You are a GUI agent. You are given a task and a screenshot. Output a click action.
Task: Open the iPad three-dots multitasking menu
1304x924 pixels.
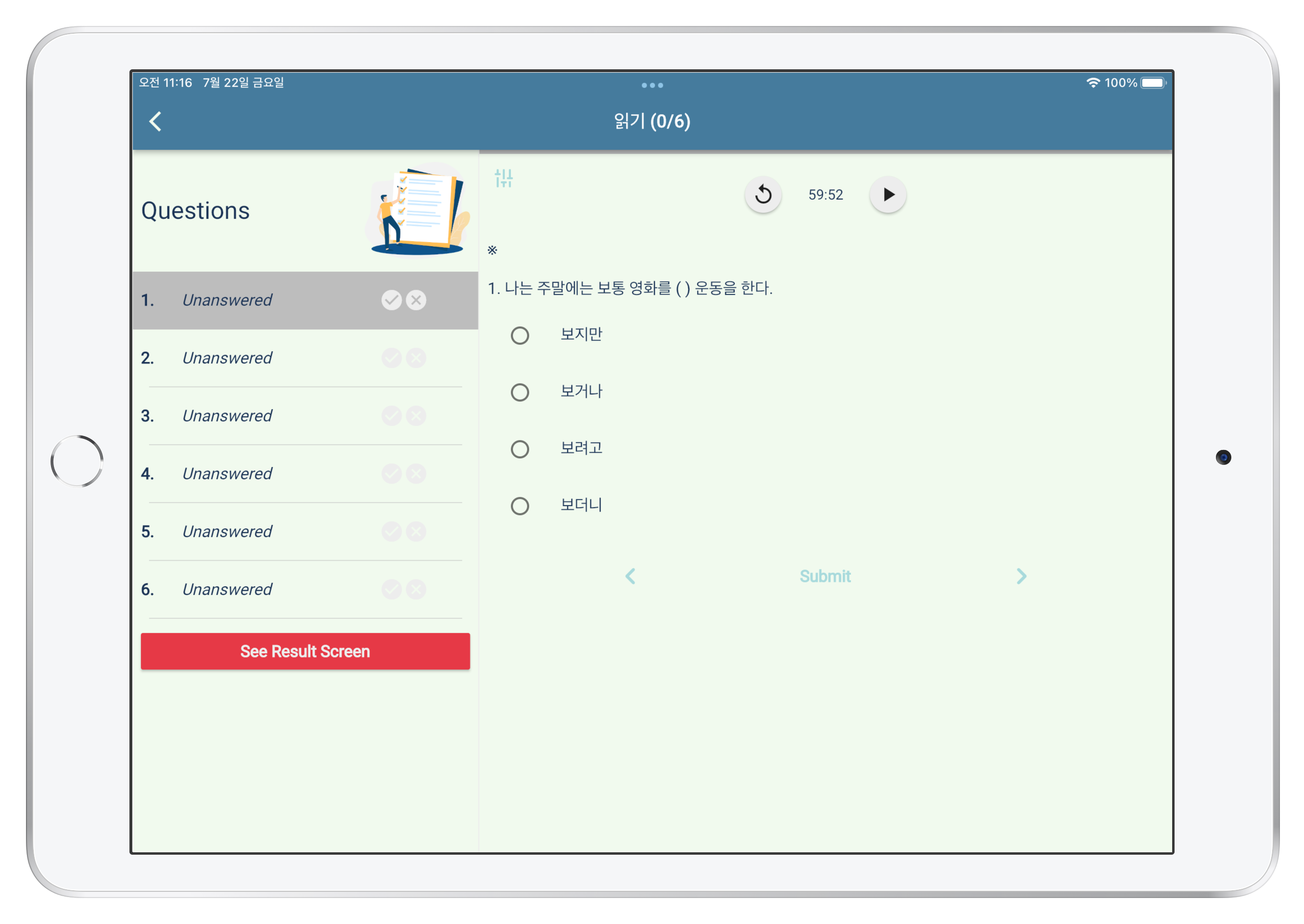pyautogui.click(x=652, y=84)
